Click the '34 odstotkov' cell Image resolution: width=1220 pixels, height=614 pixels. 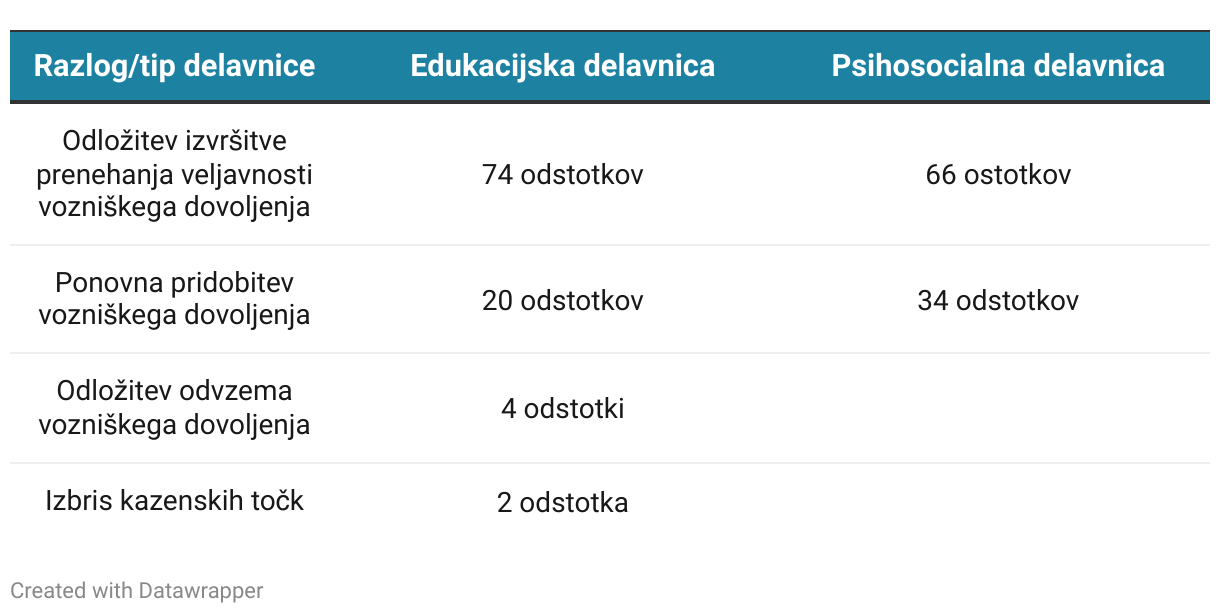click(998, 300)
